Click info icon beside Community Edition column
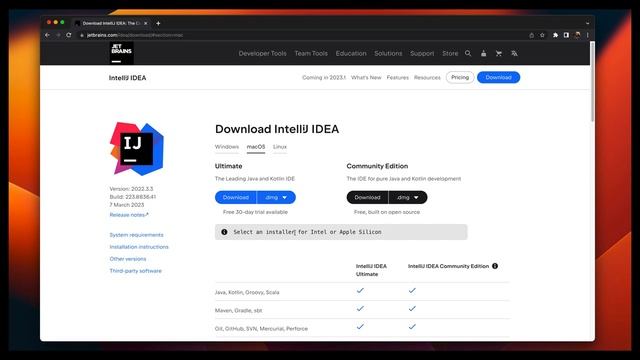The image size is (640, 360). coord(495,266)
